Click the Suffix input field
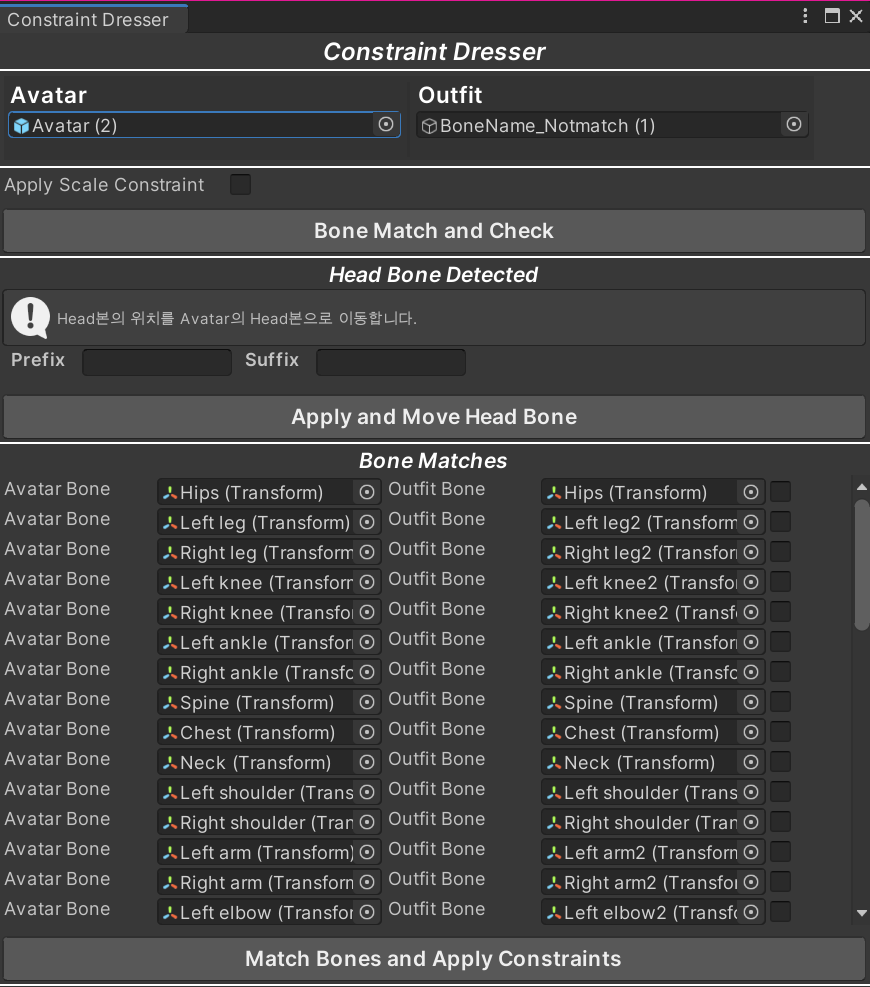Screen dimensions: 870x987 click(391, 362)
